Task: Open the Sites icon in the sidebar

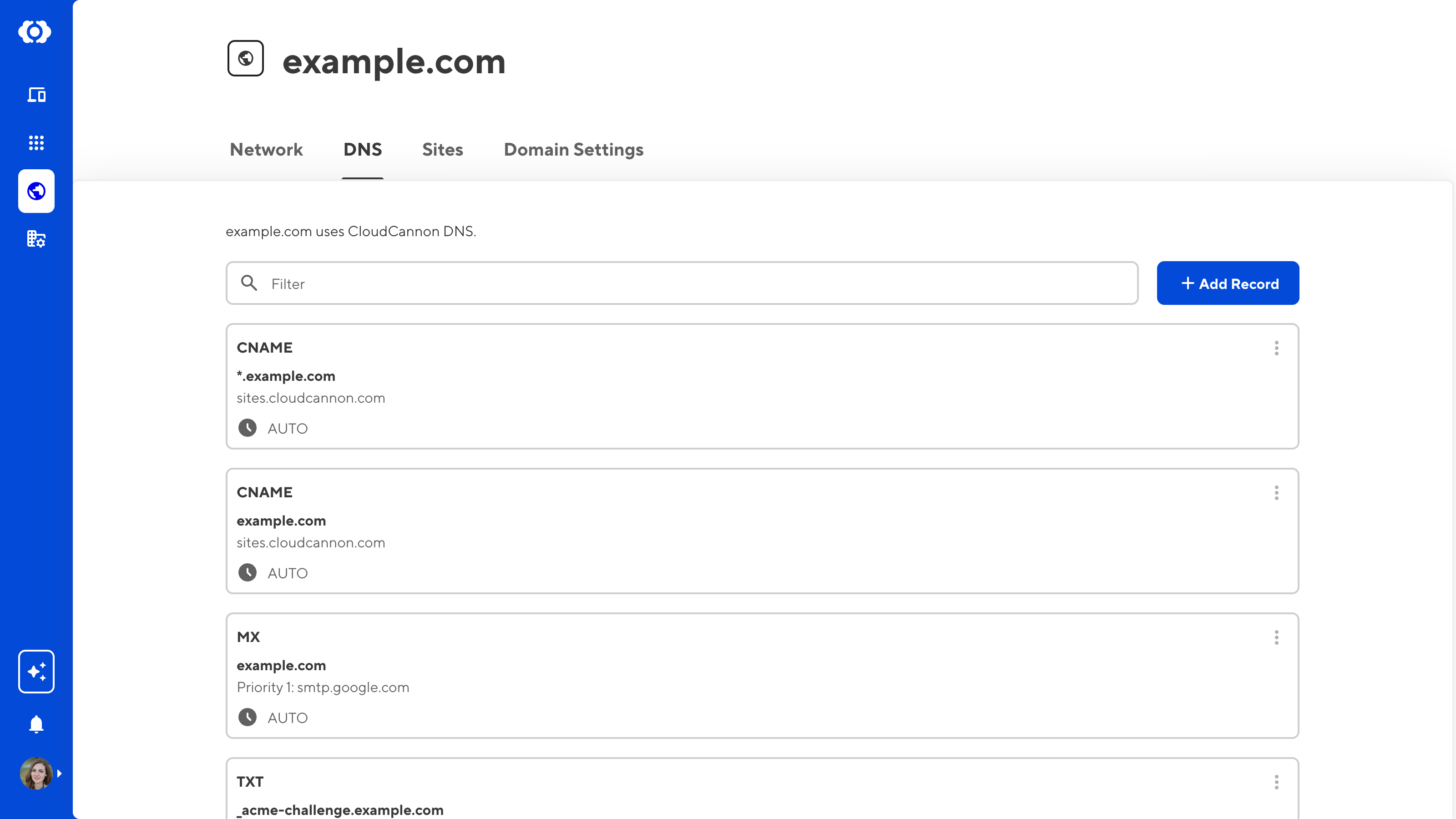Action: coord(36,94)
